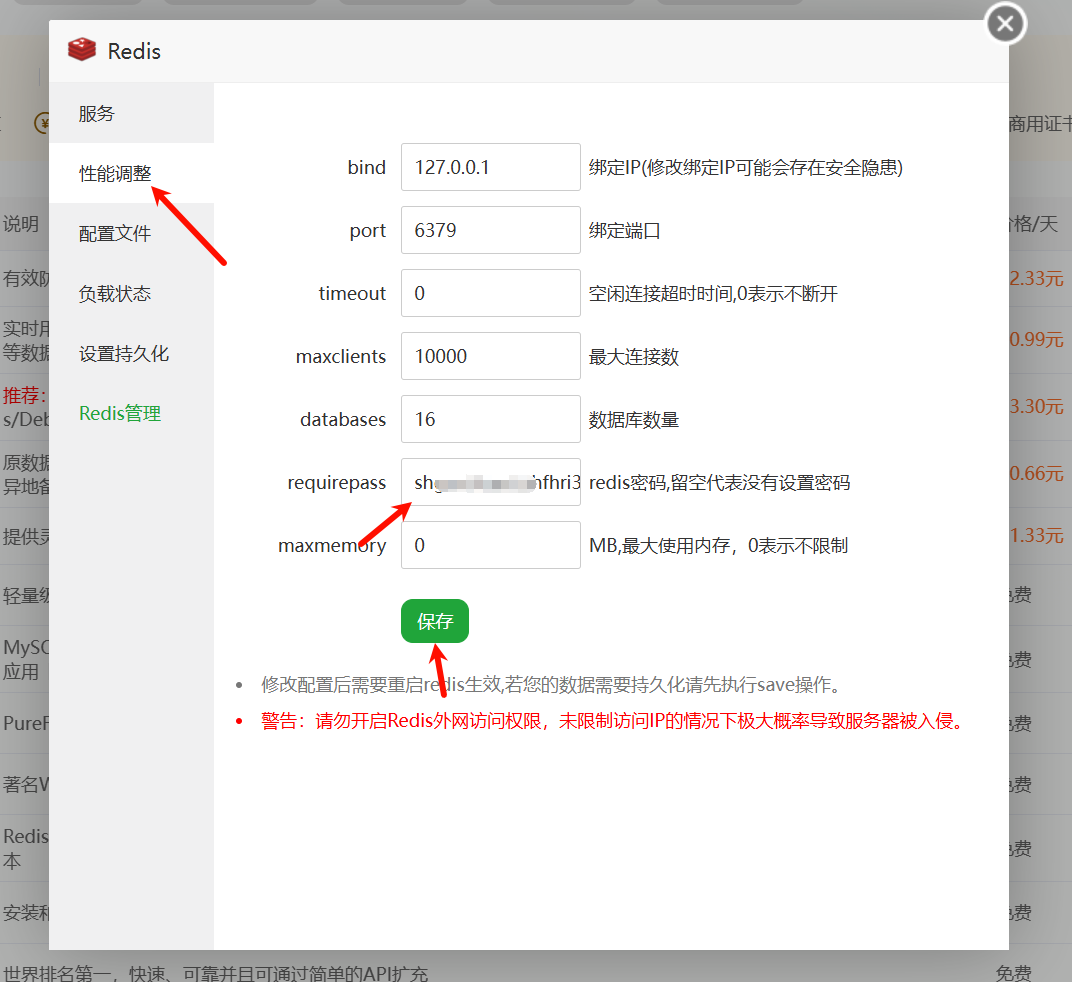The width and height of the screenshot is (1072, 982).
Task: Focus the port 6379 input field
Action: coord(490,230)
